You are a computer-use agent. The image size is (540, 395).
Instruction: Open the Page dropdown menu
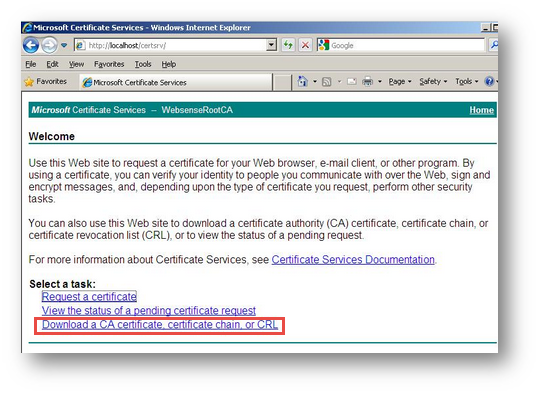pyautogui.click(x=400, y=82)
